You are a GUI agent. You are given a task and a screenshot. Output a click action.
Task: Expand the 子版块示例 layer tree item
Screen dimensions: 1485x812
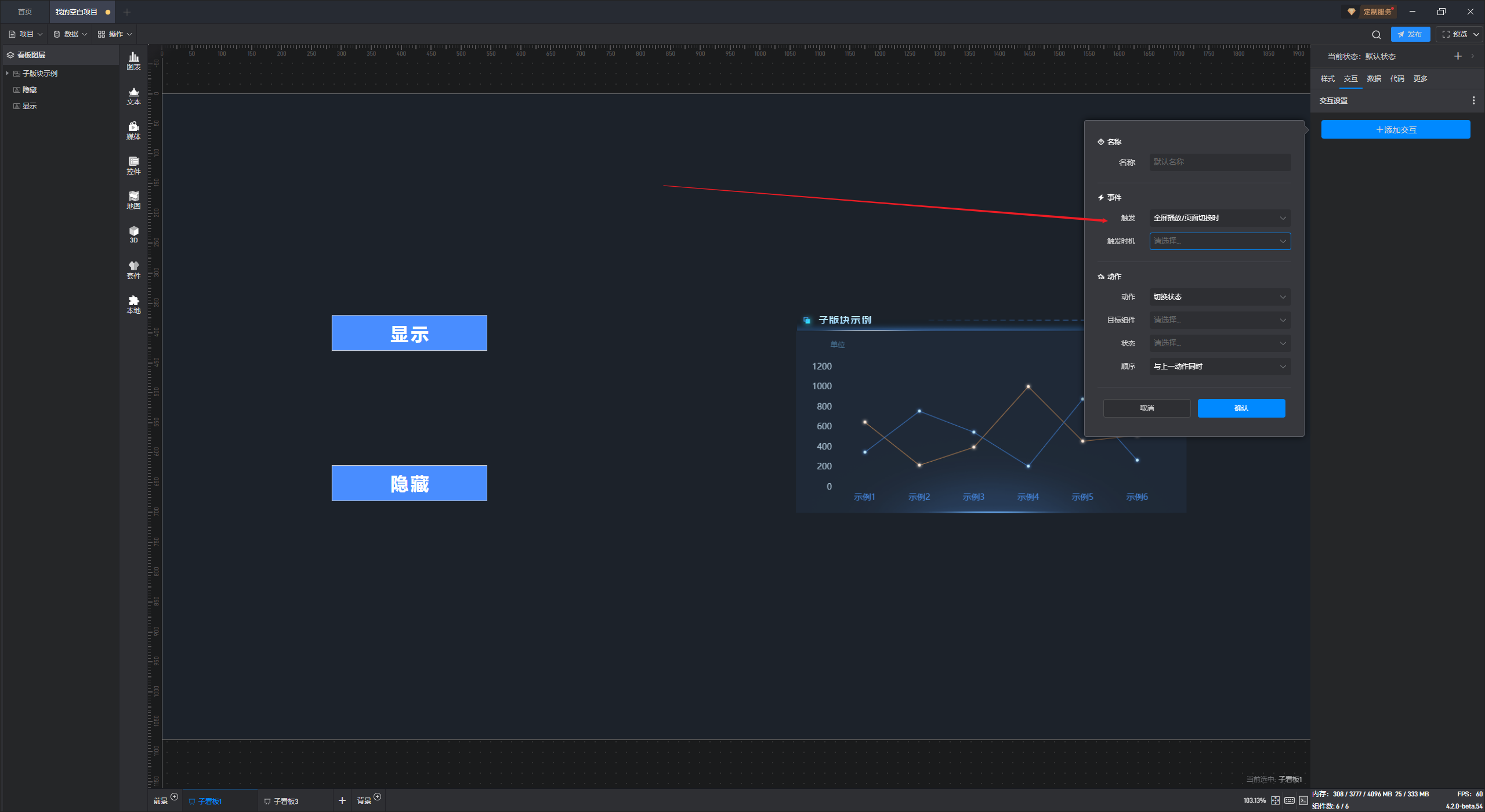click(7, 73)
